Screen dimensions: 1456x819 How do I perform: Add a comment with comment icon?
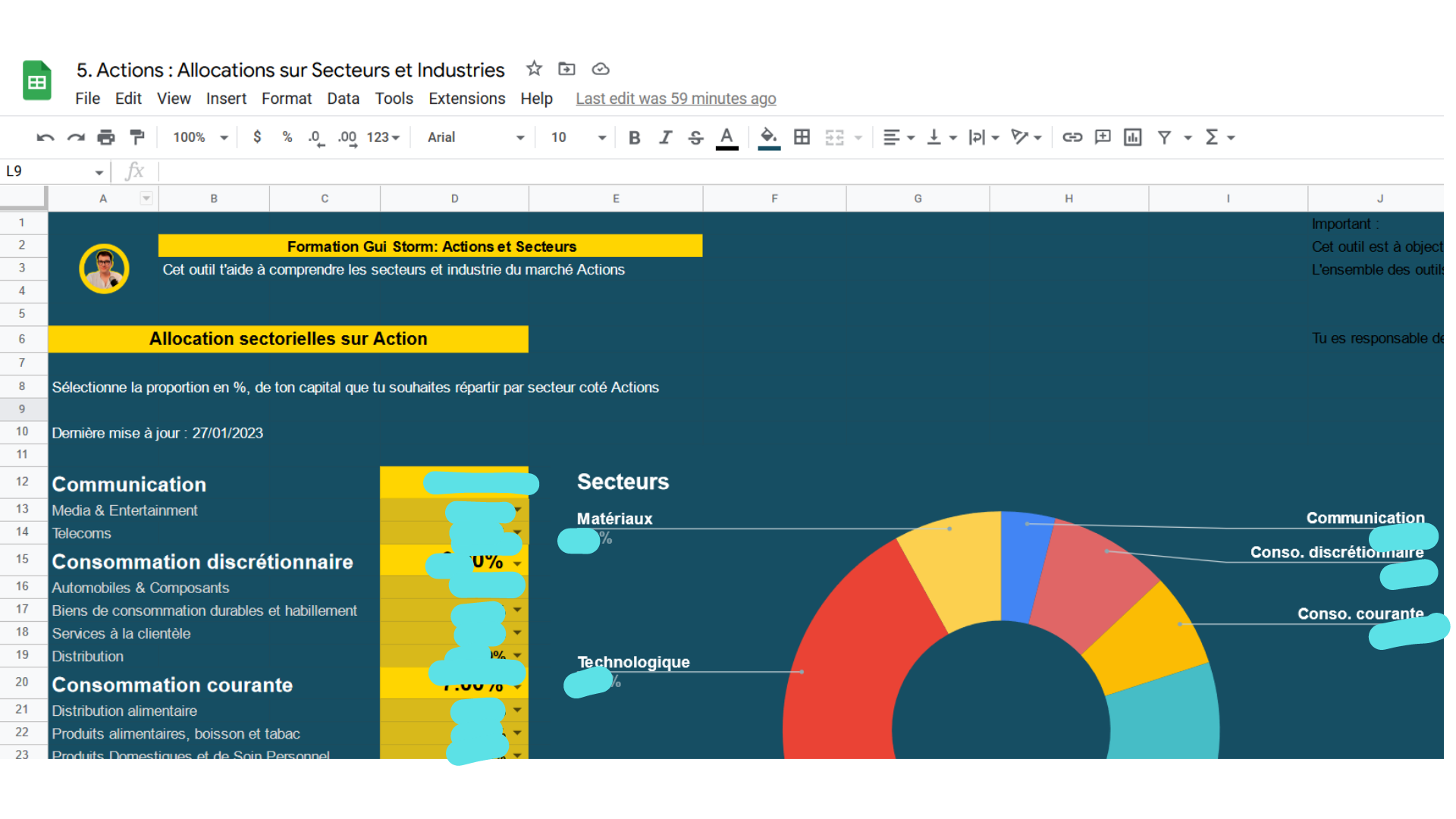1103,137
